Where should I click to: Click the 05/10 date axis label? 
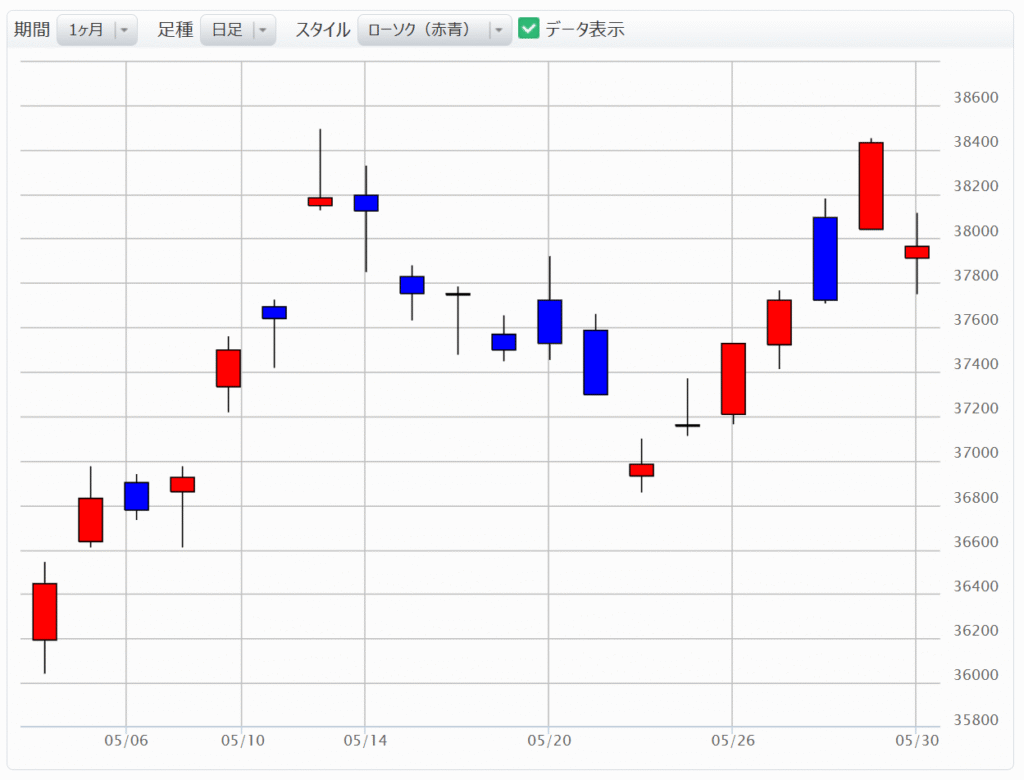click(x=242, y=741)
